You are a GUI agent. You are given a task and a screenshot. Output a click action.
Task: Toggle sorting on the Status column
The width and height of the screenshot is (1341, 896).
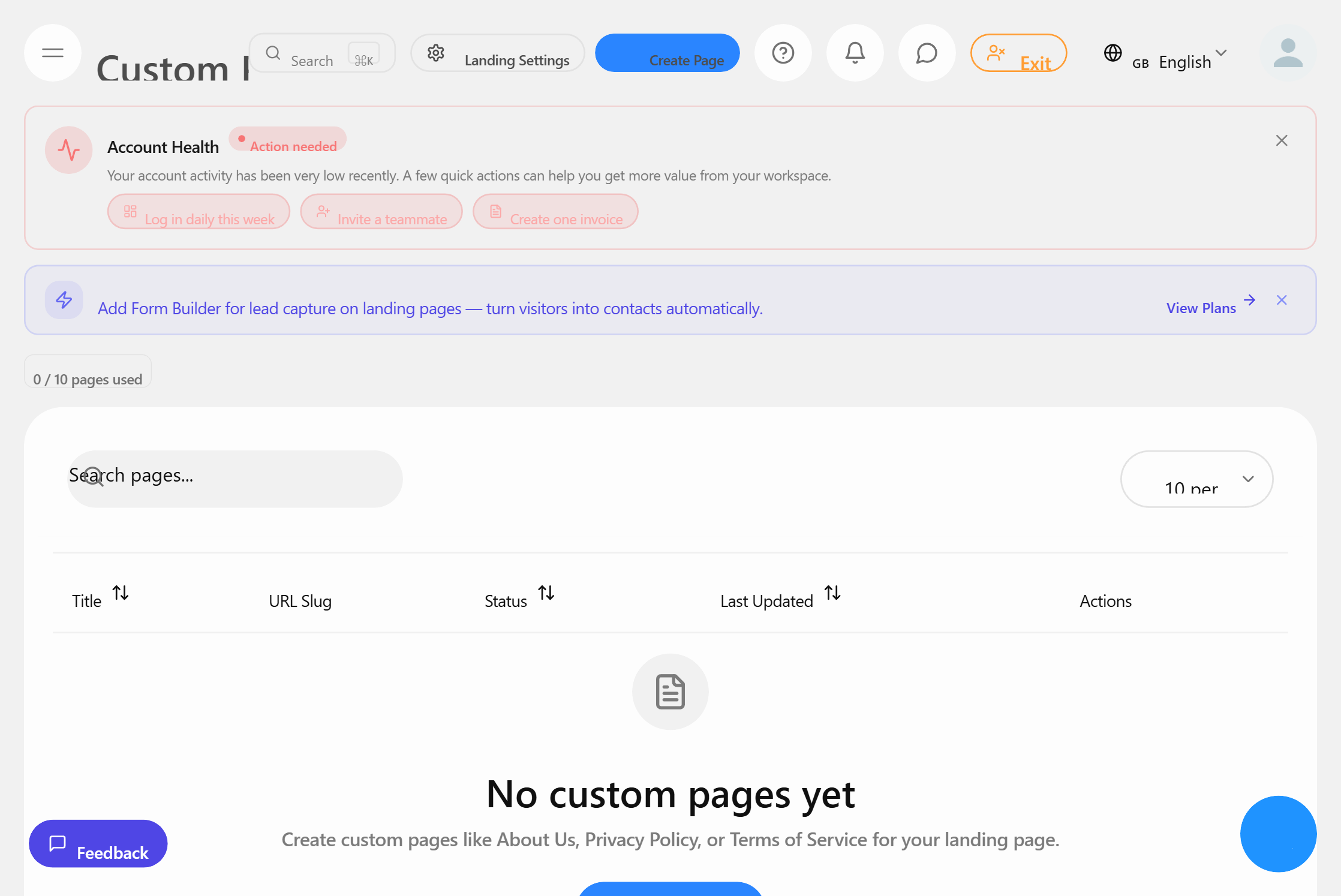(546, 593)
